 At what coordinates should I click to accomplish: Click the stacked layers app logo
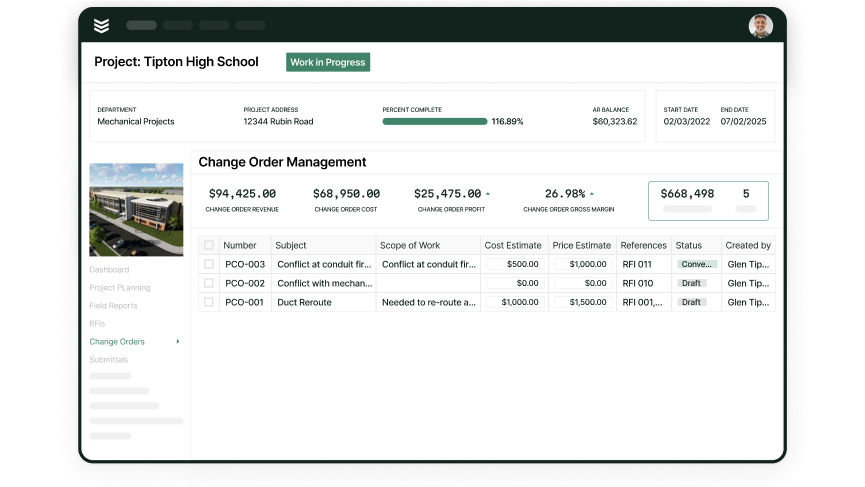coord(101,25)
